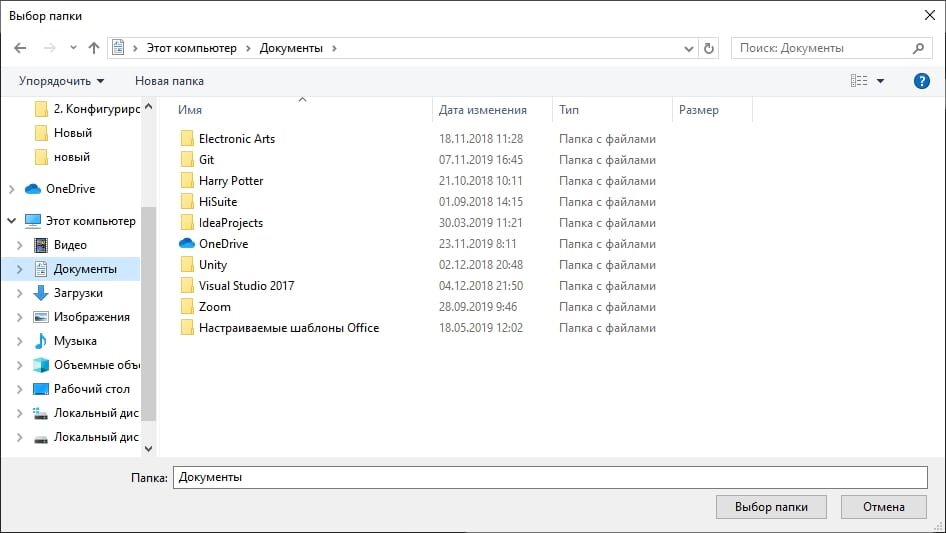Click the Папка name input field
Image resolution: width=946 pixels, height=533 pixels.
[x=550, y=477]
